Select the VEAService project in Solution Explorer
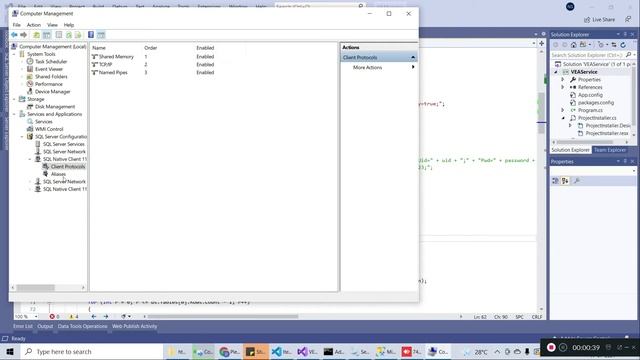 (x=584, y=72)
